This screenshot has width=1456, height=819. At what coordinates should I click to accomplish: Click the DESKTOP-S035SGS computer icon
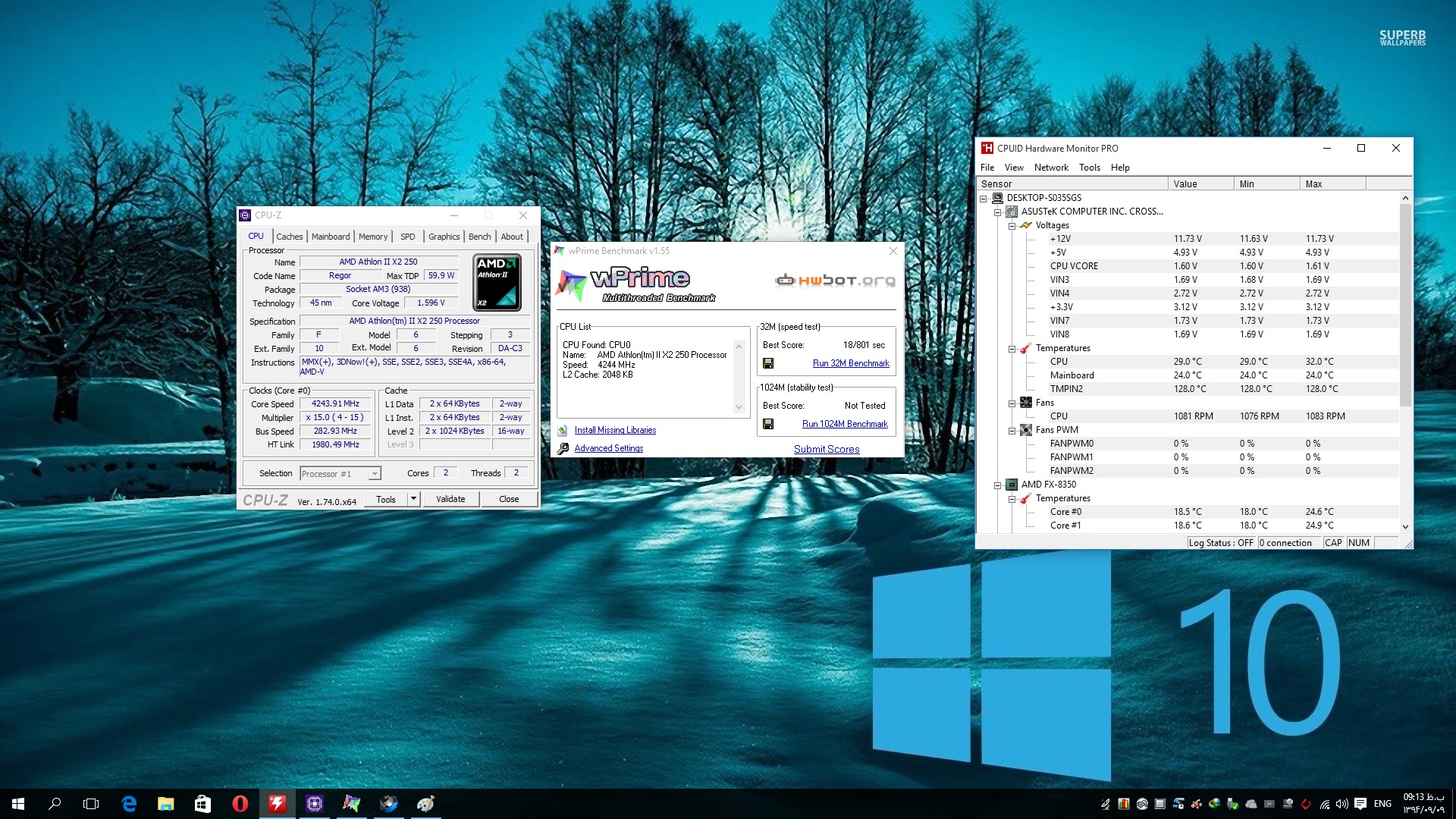click(x=997, y=198)
